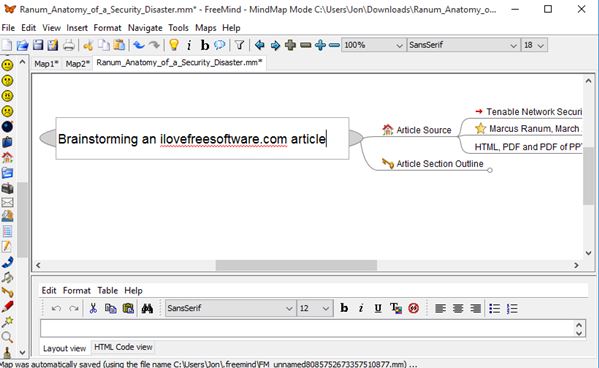Click the Marcus Ranum, March node
Image resolution: width=599 pixels, height=368 pixels.
pyautogui.click(x=528, y=129)
